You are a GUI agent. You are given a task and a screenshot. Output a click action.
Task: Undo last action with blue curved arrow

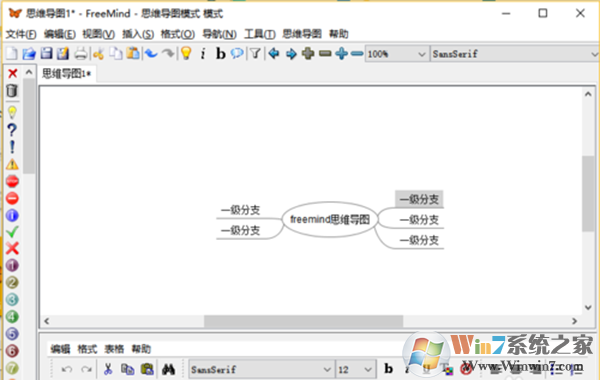coord(152,54)
